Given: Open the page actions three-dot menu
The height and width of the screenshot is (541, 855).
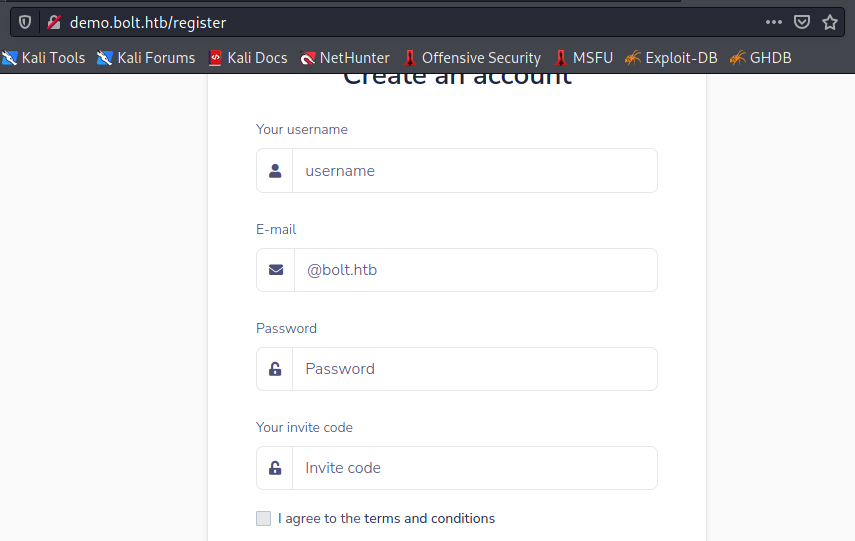Looking at the screenshot, I should 774,22.
